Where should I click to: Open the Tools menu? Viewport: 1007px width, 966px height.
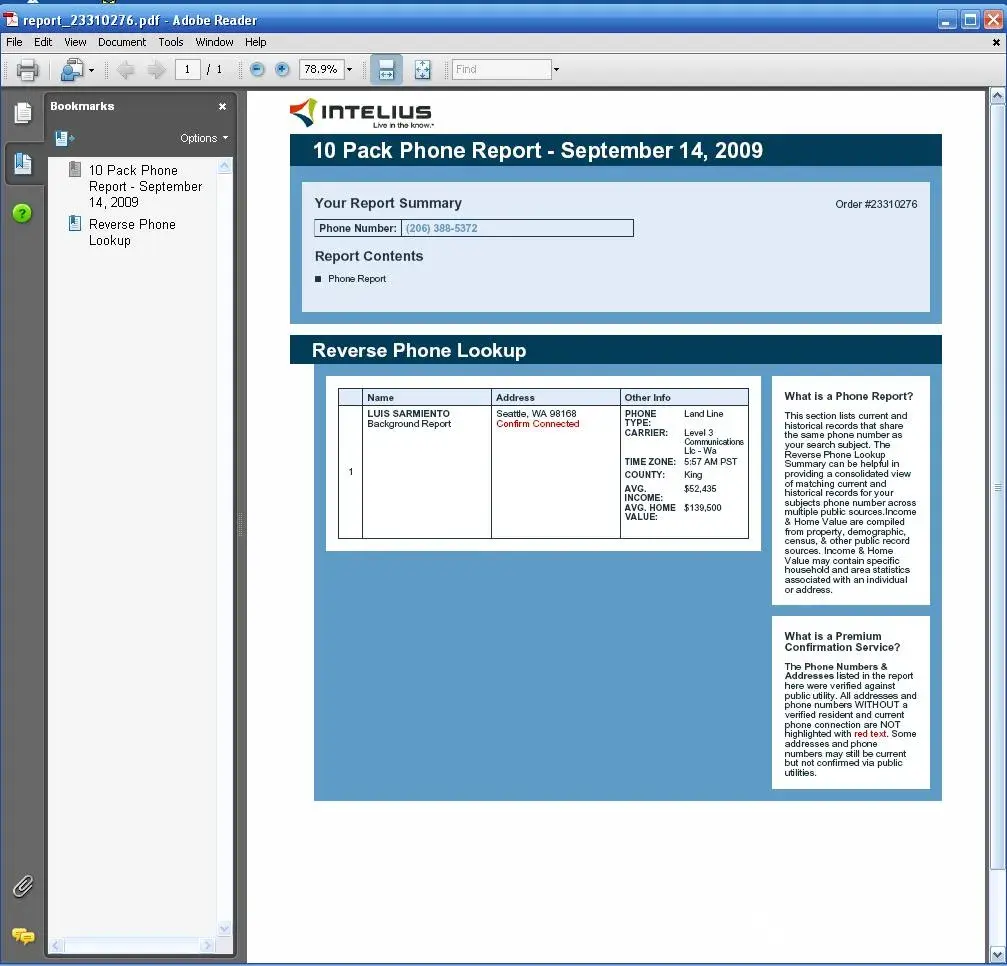[x=171, y=42]
